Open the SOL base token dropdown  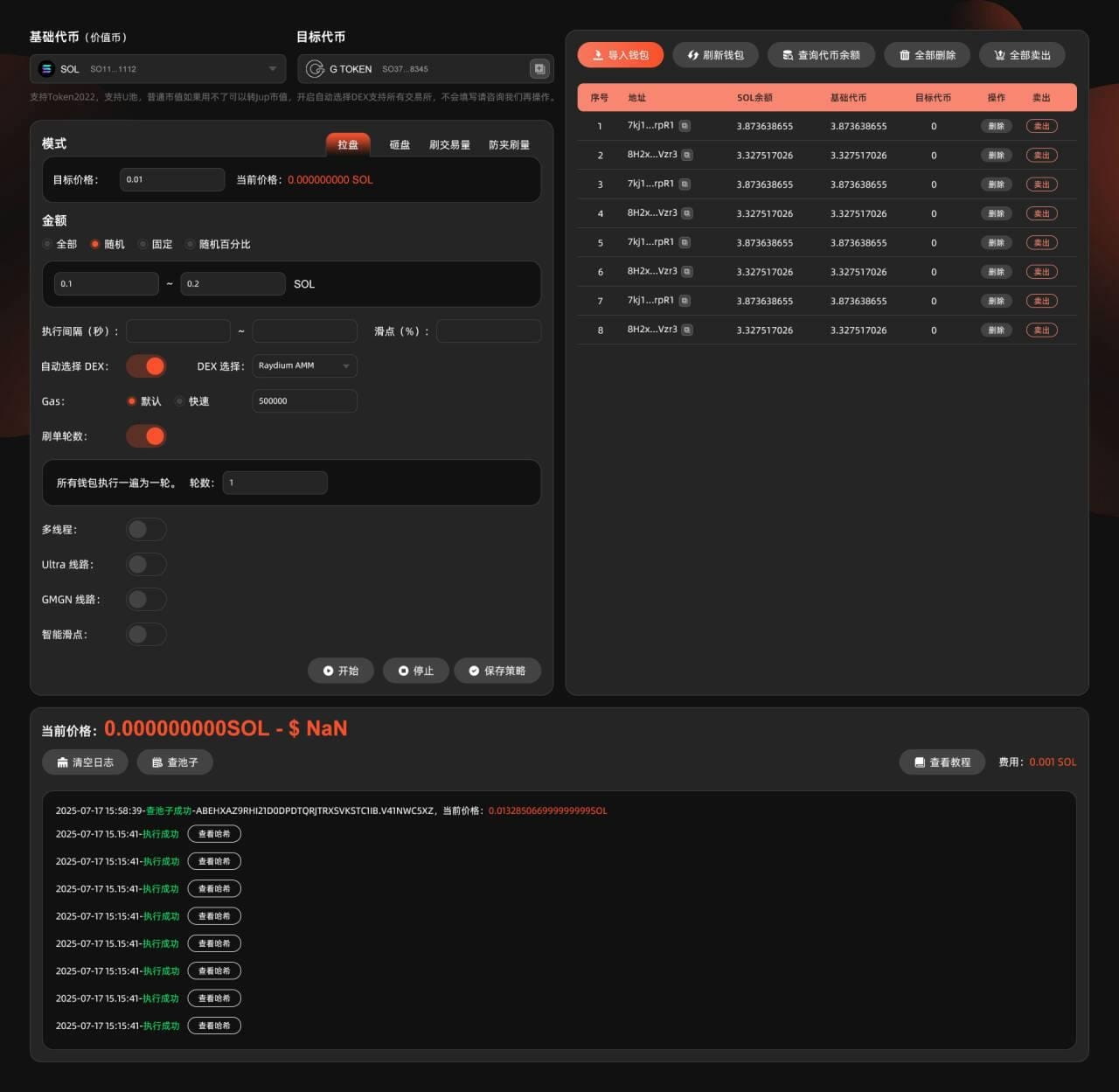tap(158, 69)
